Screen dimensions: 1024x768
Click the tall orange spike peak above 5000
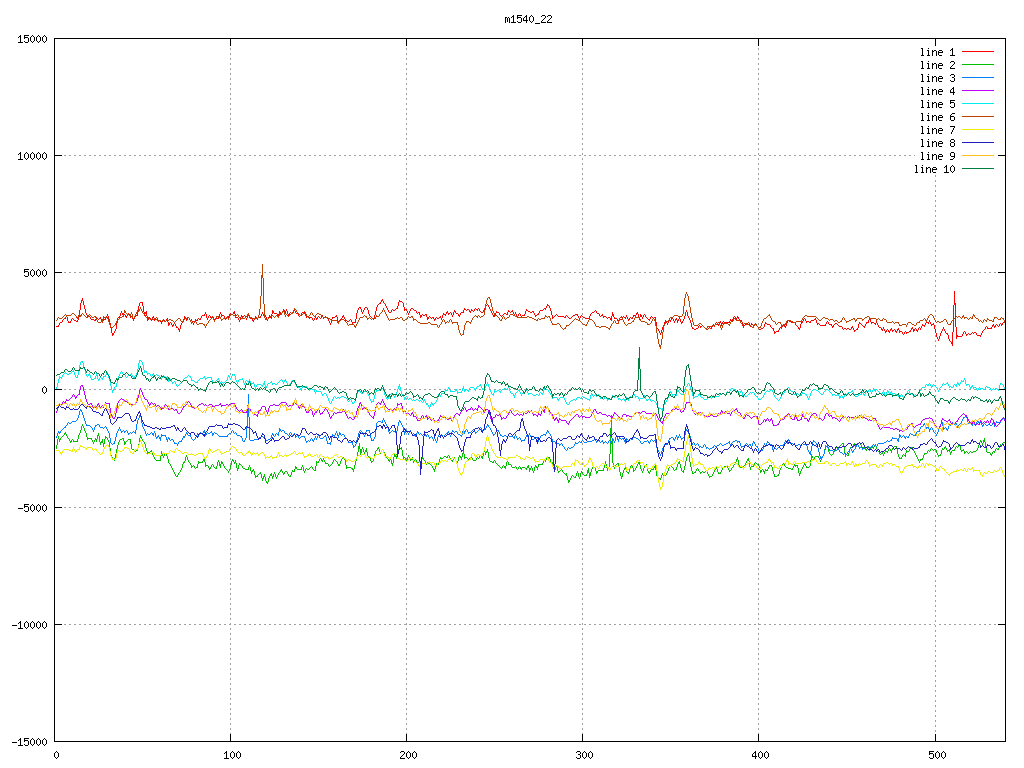pos(262,266)
